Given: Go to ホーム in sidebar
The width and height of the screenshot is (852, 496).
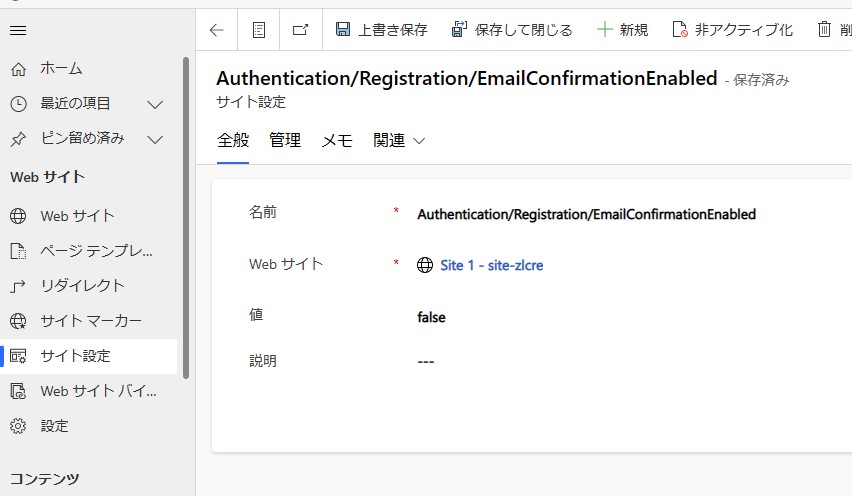Looking at the screenshot, I should [61, 69].
